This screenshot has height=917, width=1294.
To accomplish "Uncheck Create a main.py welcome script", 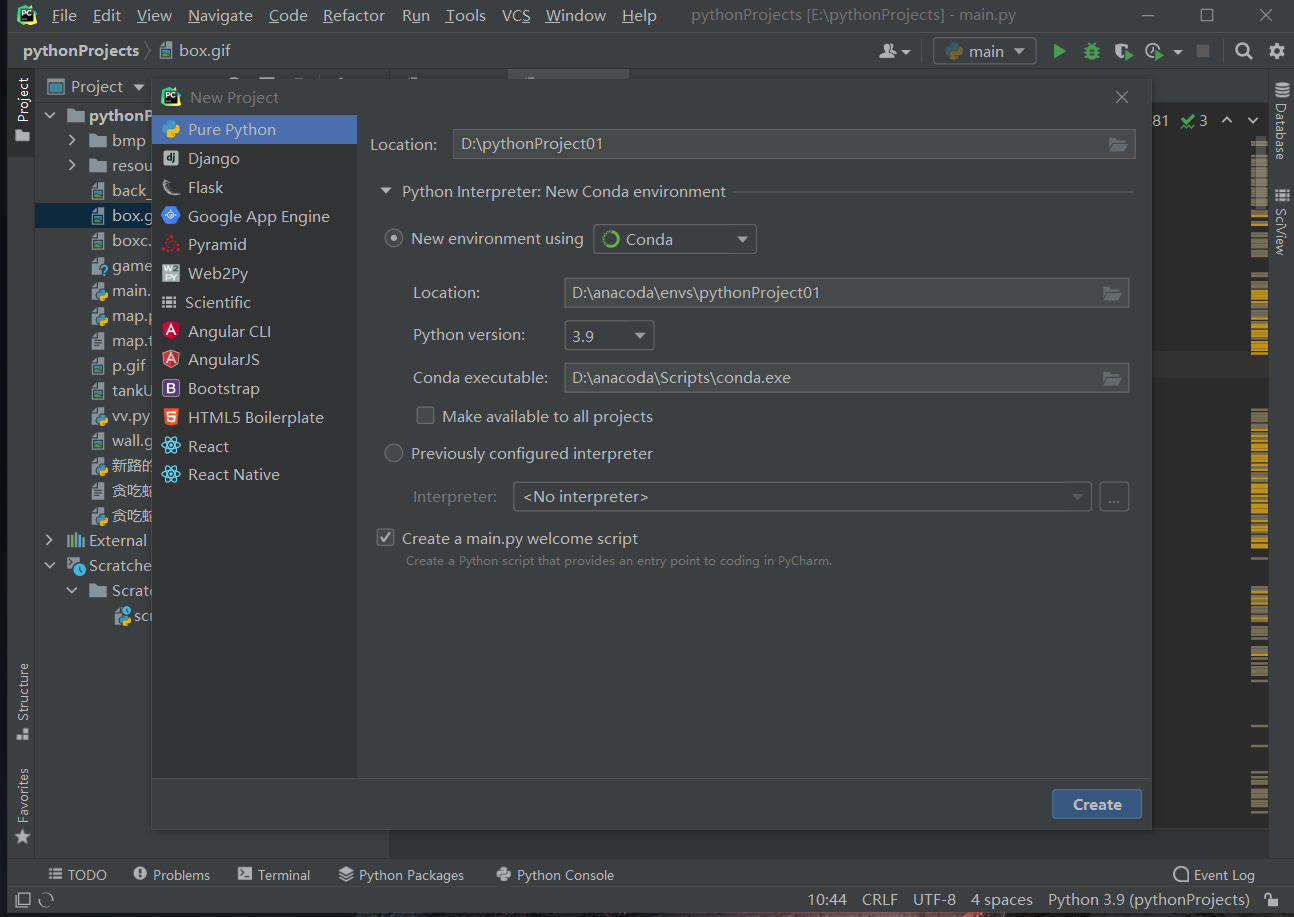I will (x=385, y=538).
